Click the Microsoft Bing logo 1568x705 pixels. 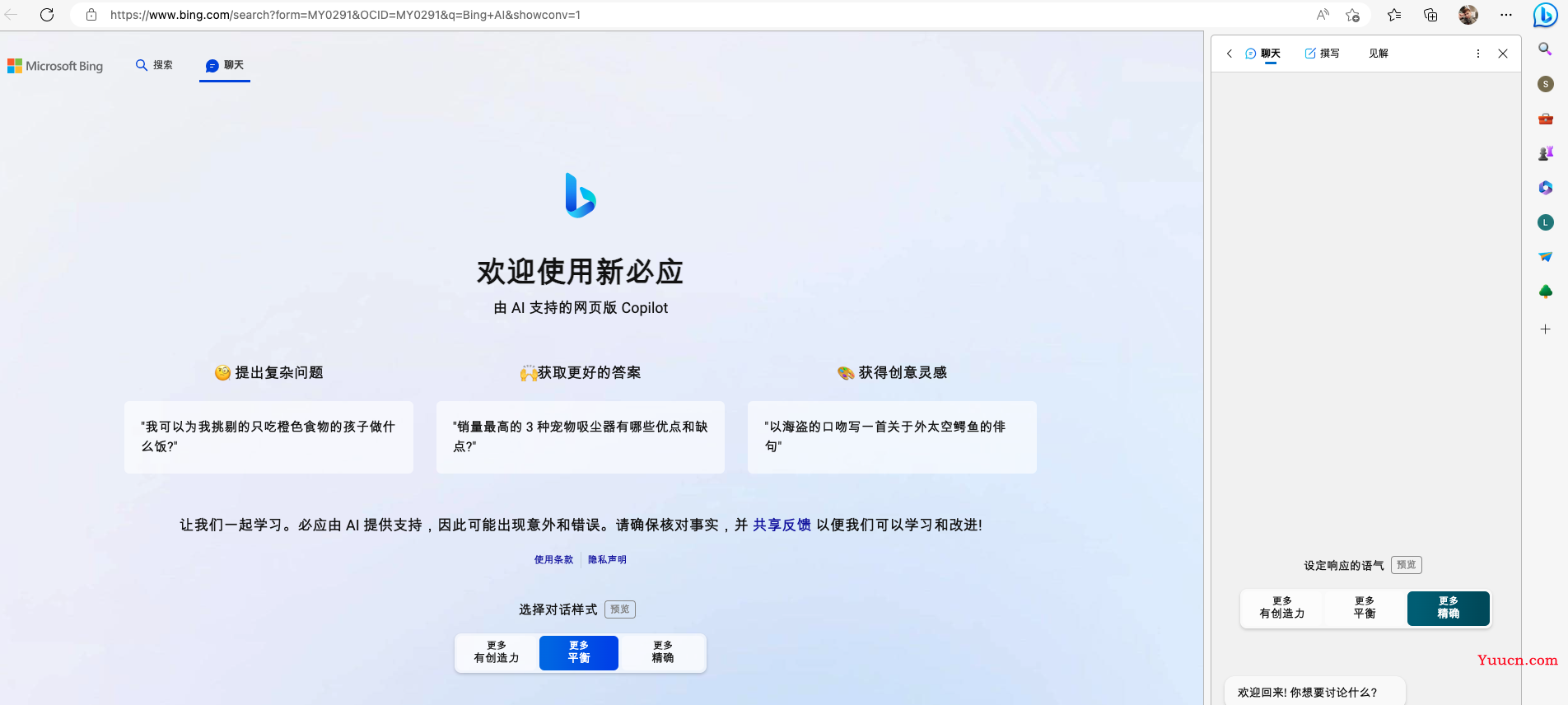55,66
